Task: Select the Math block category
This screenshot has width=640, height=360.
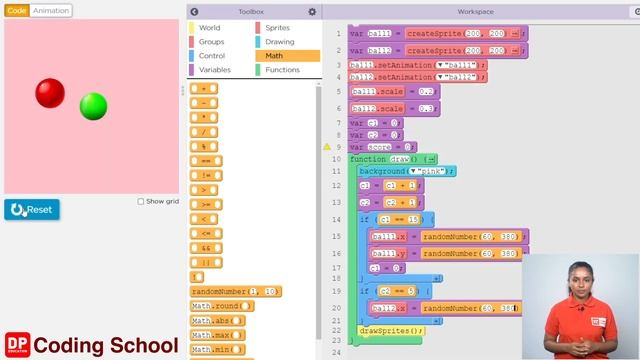Action: 288,56
